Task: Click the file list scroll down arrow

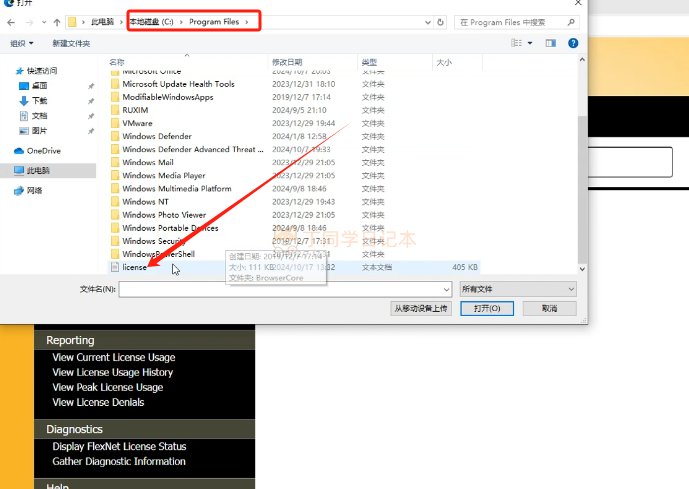Action: [582, 269]
